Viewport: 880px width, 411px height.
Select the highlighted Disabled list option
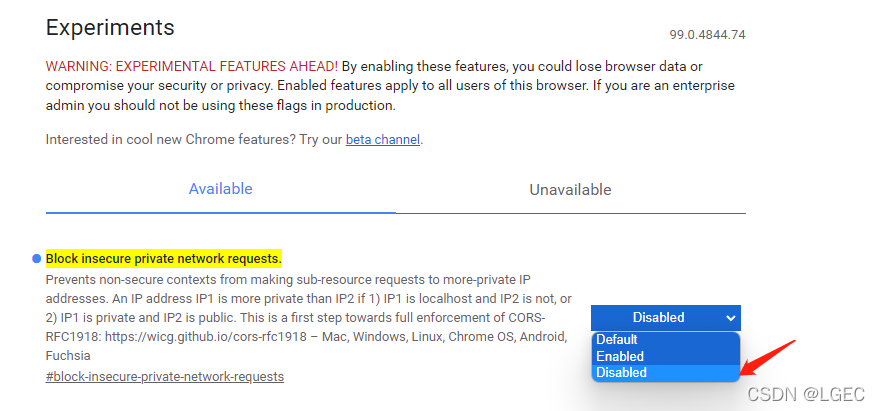[x=666, y=372]
